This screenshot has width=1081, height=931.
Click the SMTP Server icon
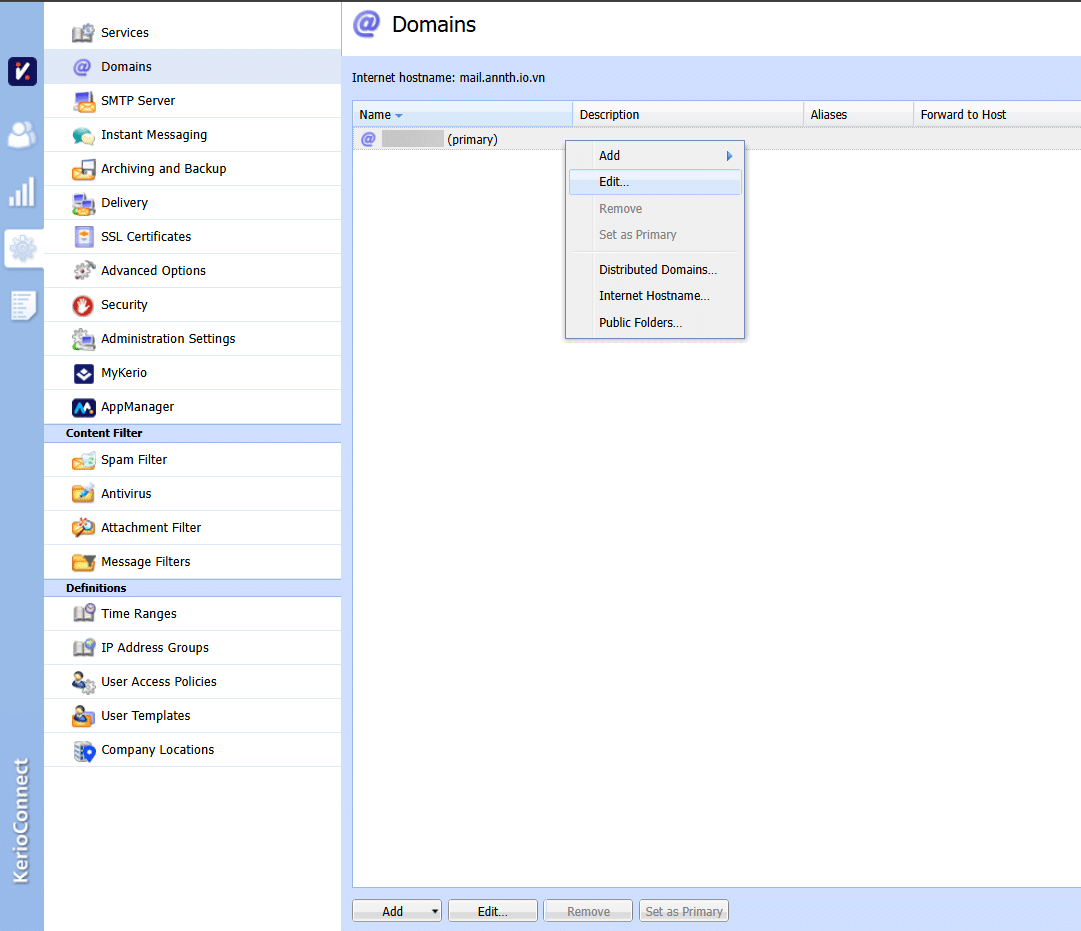click(84, 101)
